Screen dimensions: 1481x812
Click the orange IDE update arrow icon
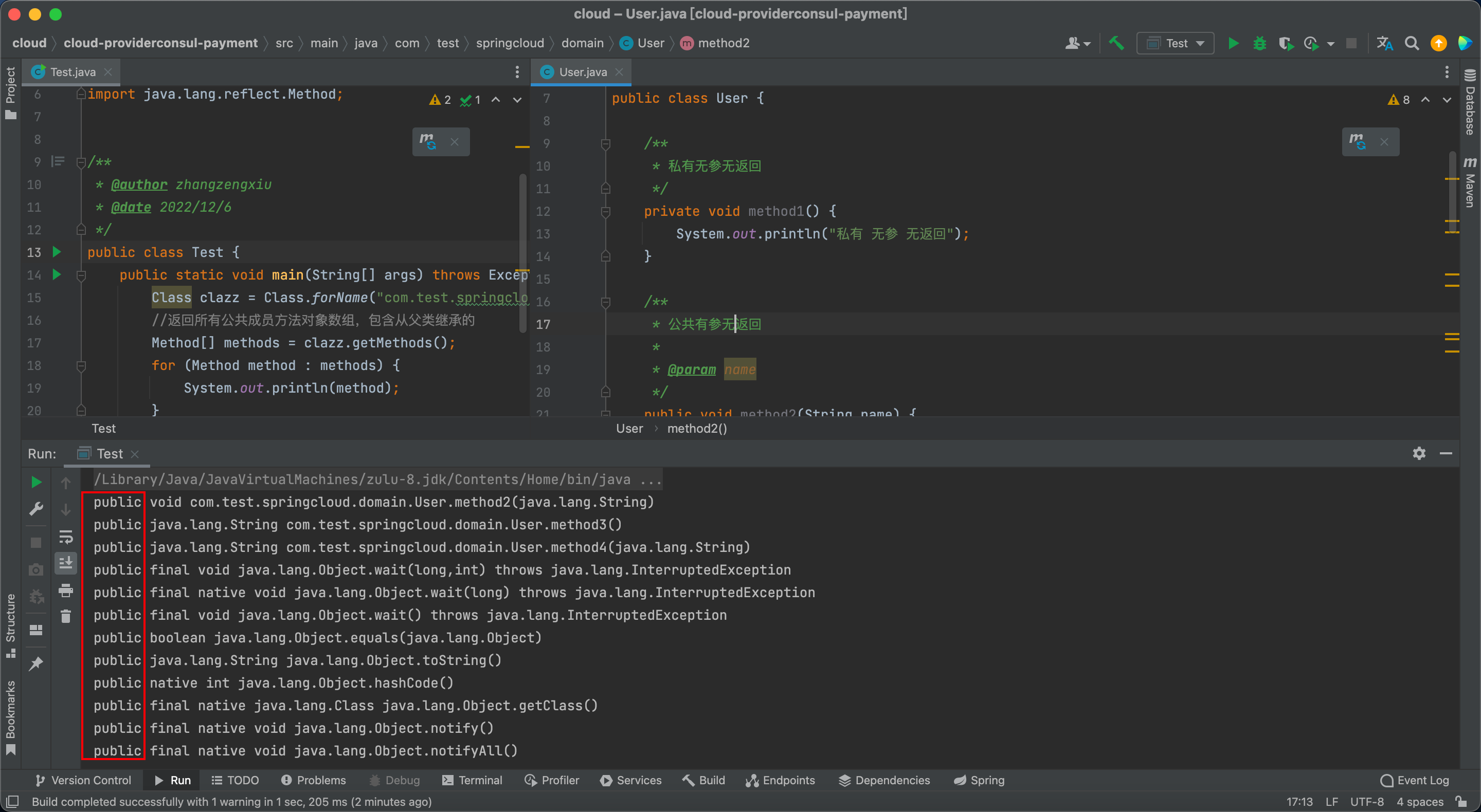[x=1438, y=43]
